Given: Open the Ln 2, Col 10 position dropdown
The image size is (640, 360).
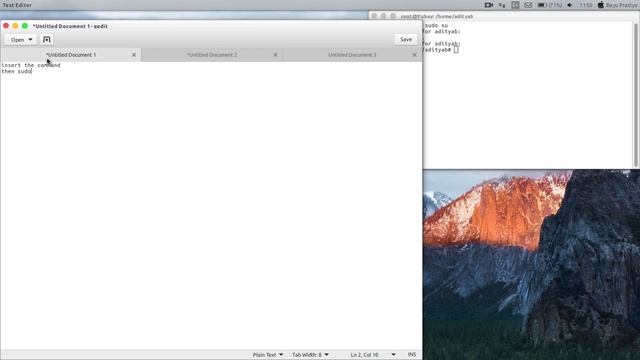Looking at the screenshot, I should point(373,355).
